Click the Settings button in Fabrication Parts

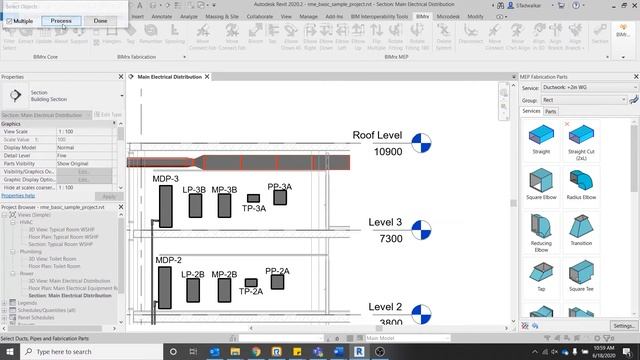coord(624,326)
